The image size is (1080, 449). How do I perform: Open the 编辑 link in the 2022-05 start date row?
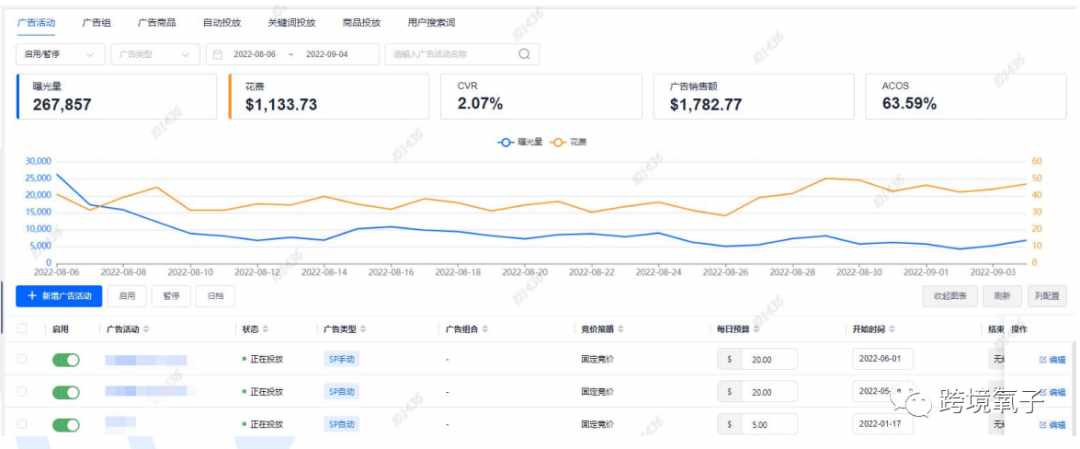point(1052,393)
